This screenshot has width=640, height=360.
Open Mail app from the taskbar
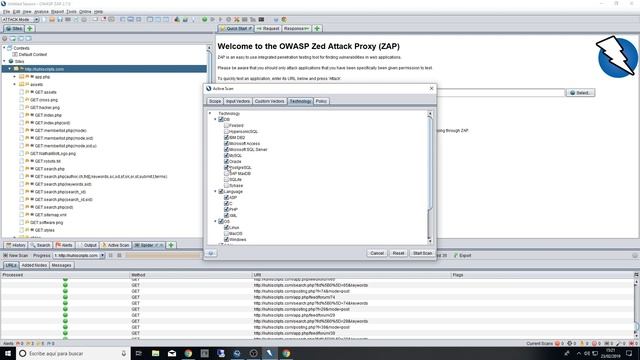point(172,353)
